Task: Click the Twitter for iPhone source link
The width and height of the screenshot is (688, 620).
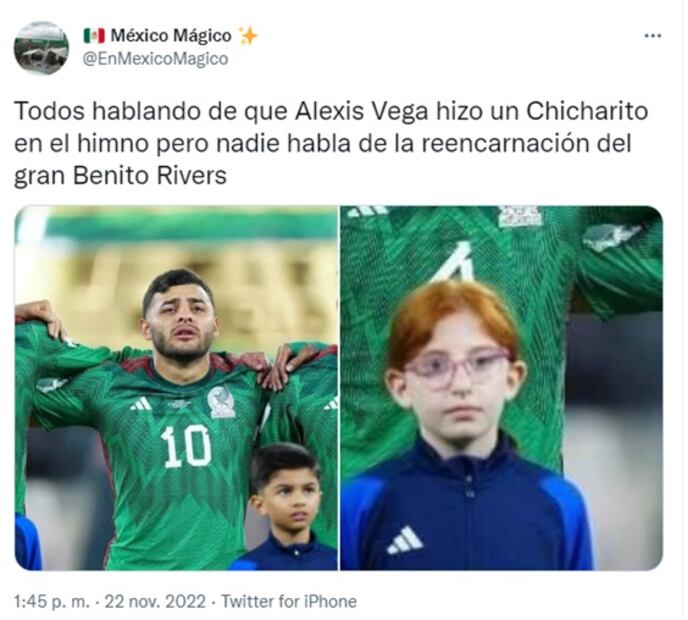Action: 289,601
